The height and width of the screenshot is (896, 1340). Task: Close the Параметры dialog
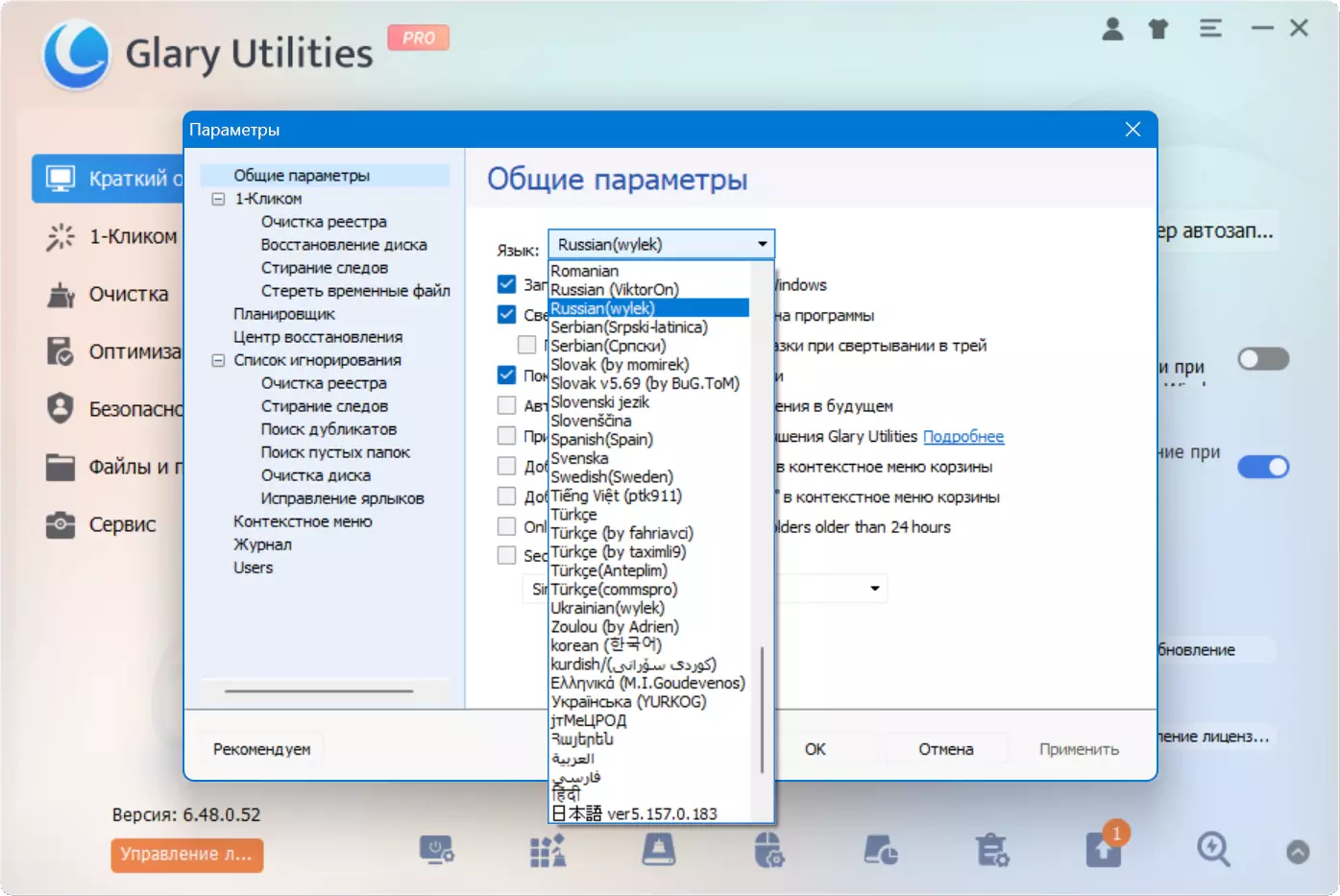(1133, 130)
